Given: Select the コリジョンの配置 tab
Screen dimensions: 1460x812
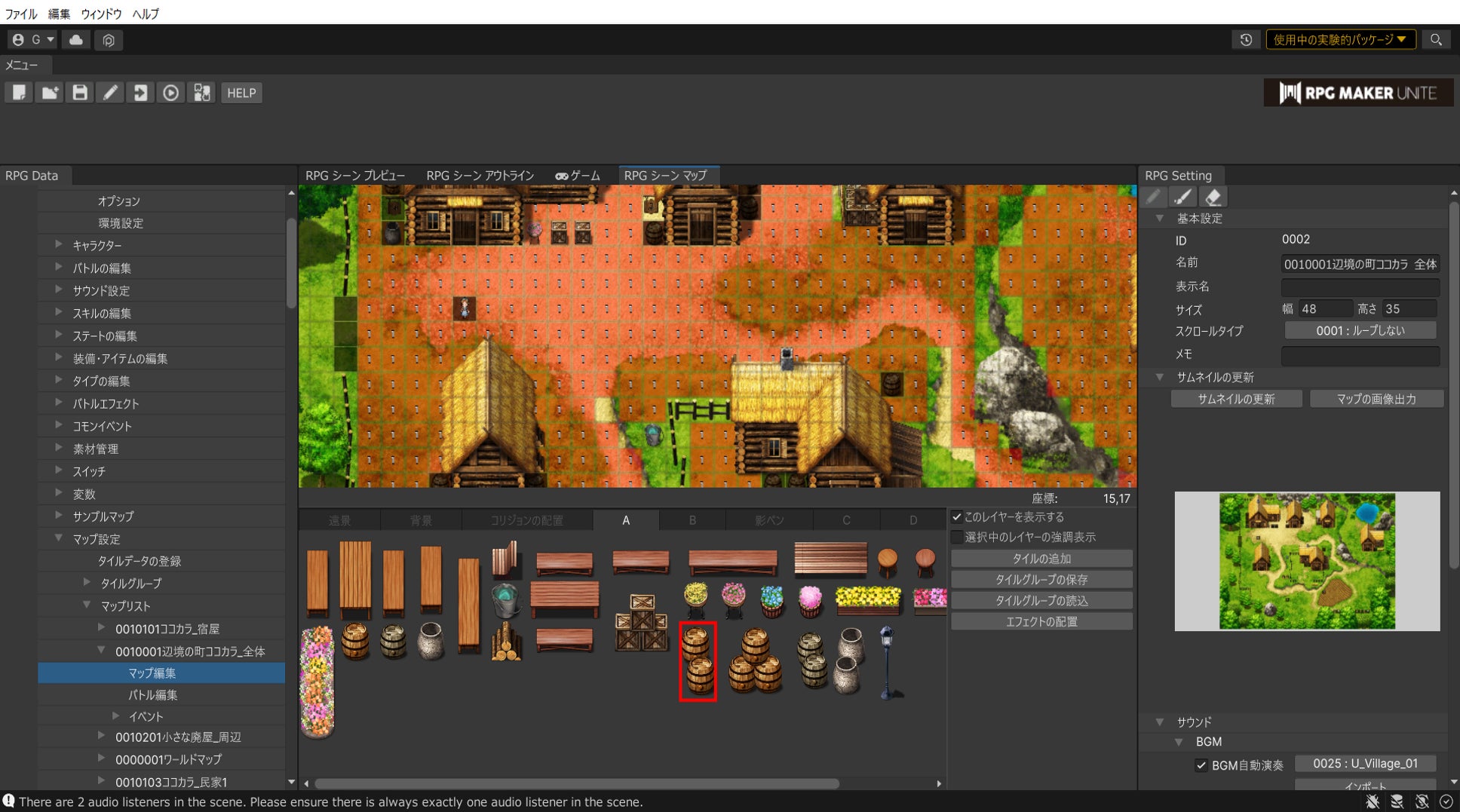Looking at the screenshot, I should [x=526, y=520].
